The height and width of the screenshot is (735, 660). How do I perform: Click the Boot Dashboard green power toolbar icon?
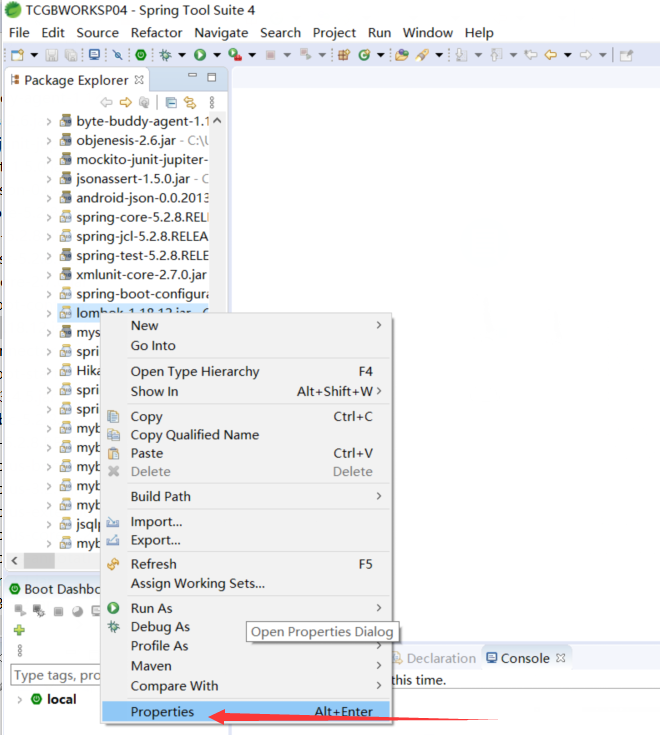(141, 55)
